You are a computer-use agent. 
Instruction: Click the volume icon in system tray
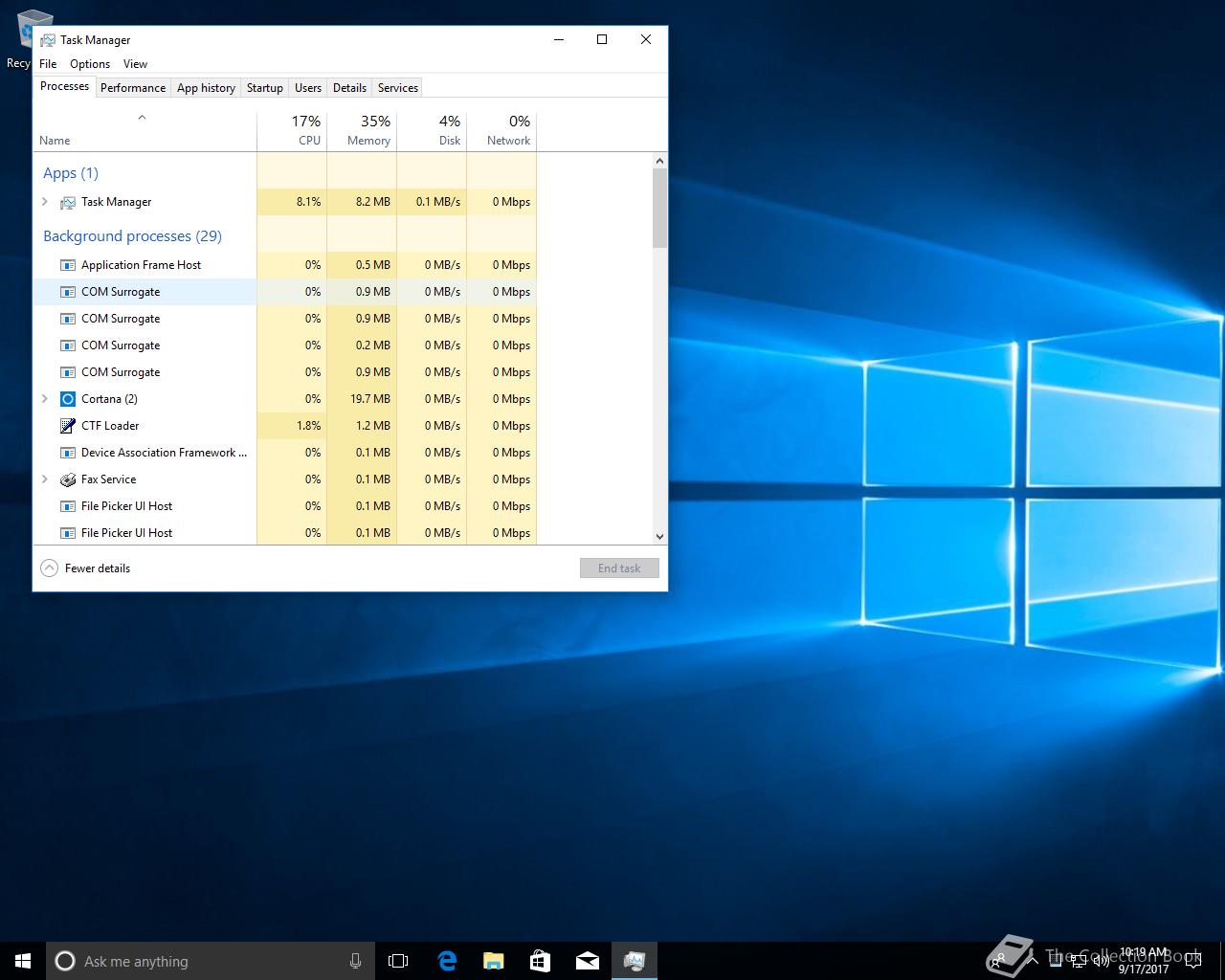click(1102, 961)
